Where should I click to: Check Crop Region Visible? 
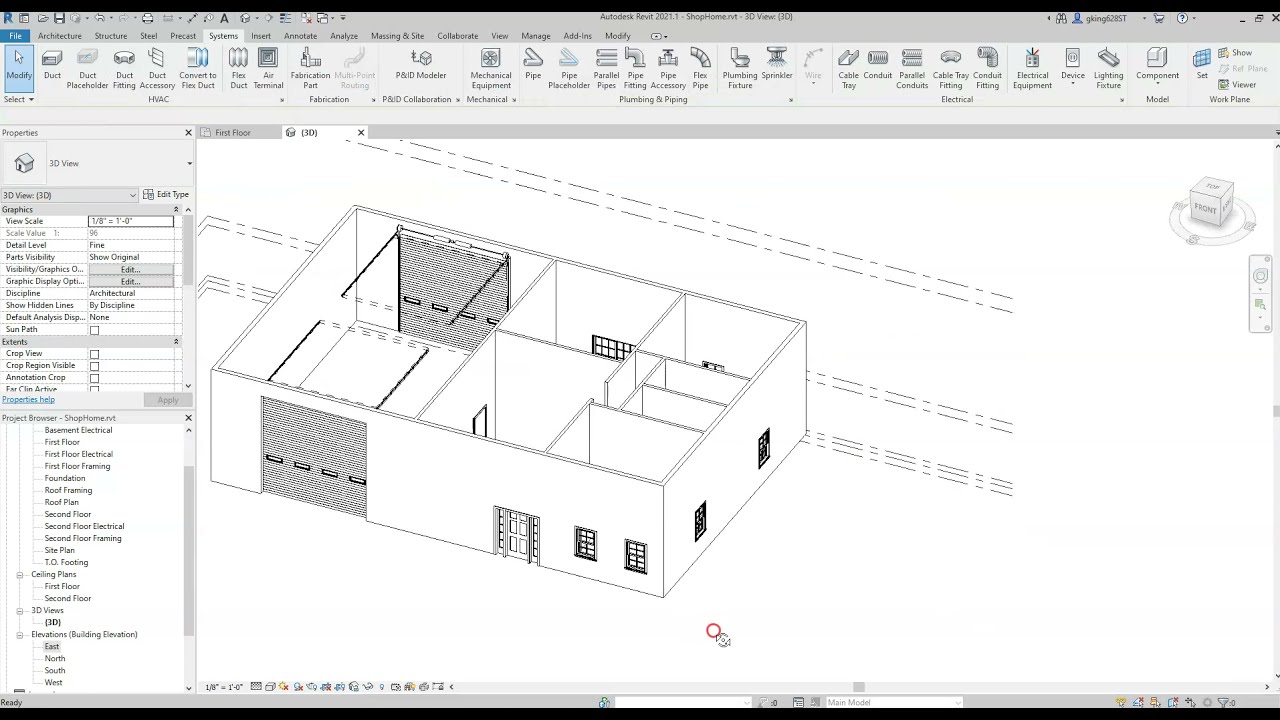(x=94, y=366)
